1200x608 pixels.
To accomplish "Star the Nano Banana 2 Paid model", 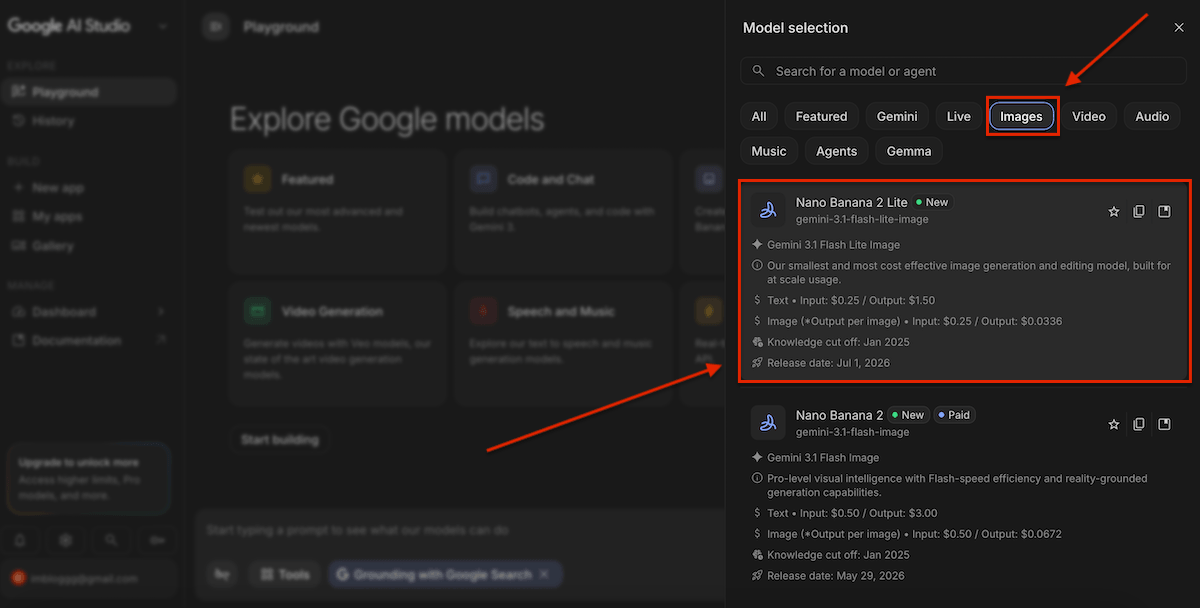I will [x=1113, y=425].
